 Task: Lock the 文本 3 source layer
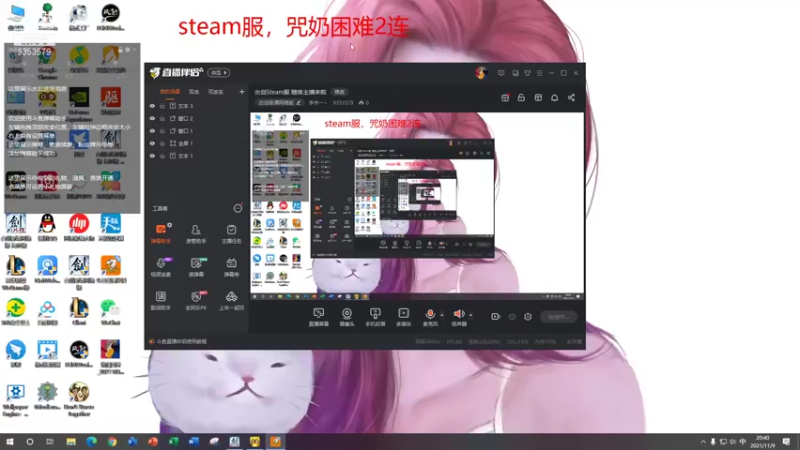point(162,106)
